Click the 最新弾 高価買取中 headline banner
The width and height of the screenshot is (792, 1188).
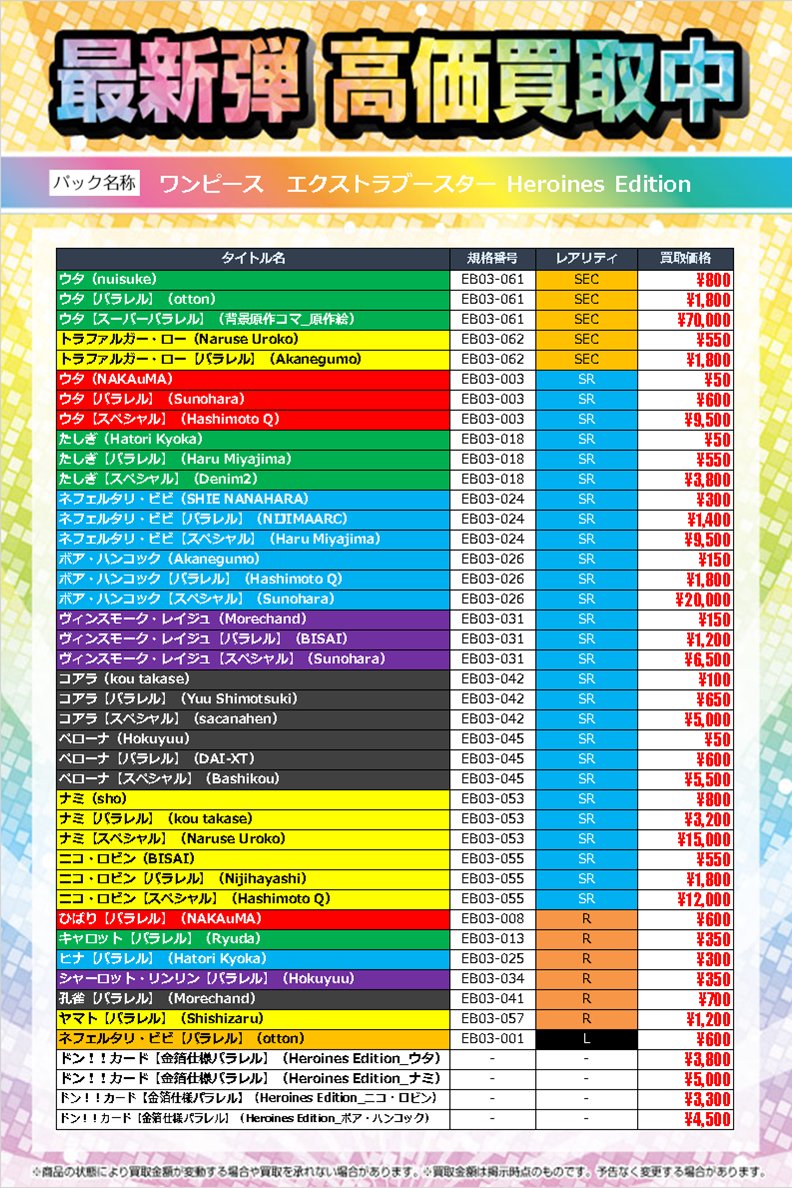[400, 81]
